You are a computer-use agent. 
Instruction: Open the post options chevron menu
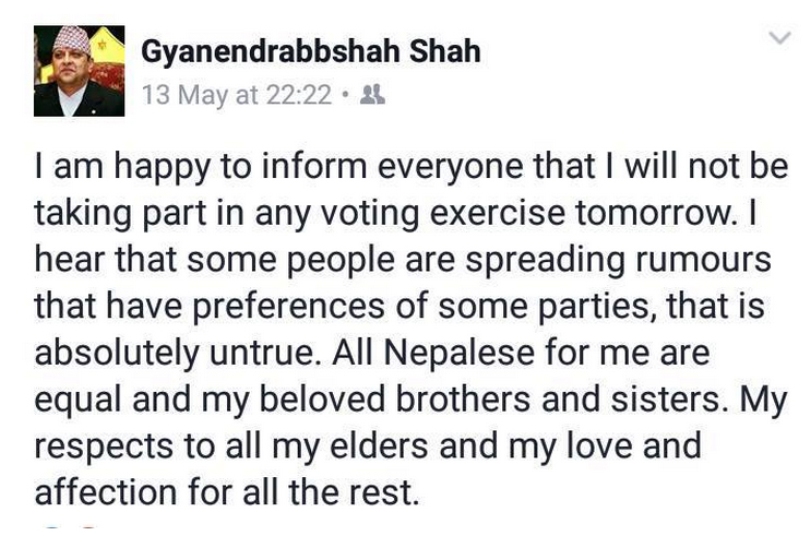tap(777, 39)
